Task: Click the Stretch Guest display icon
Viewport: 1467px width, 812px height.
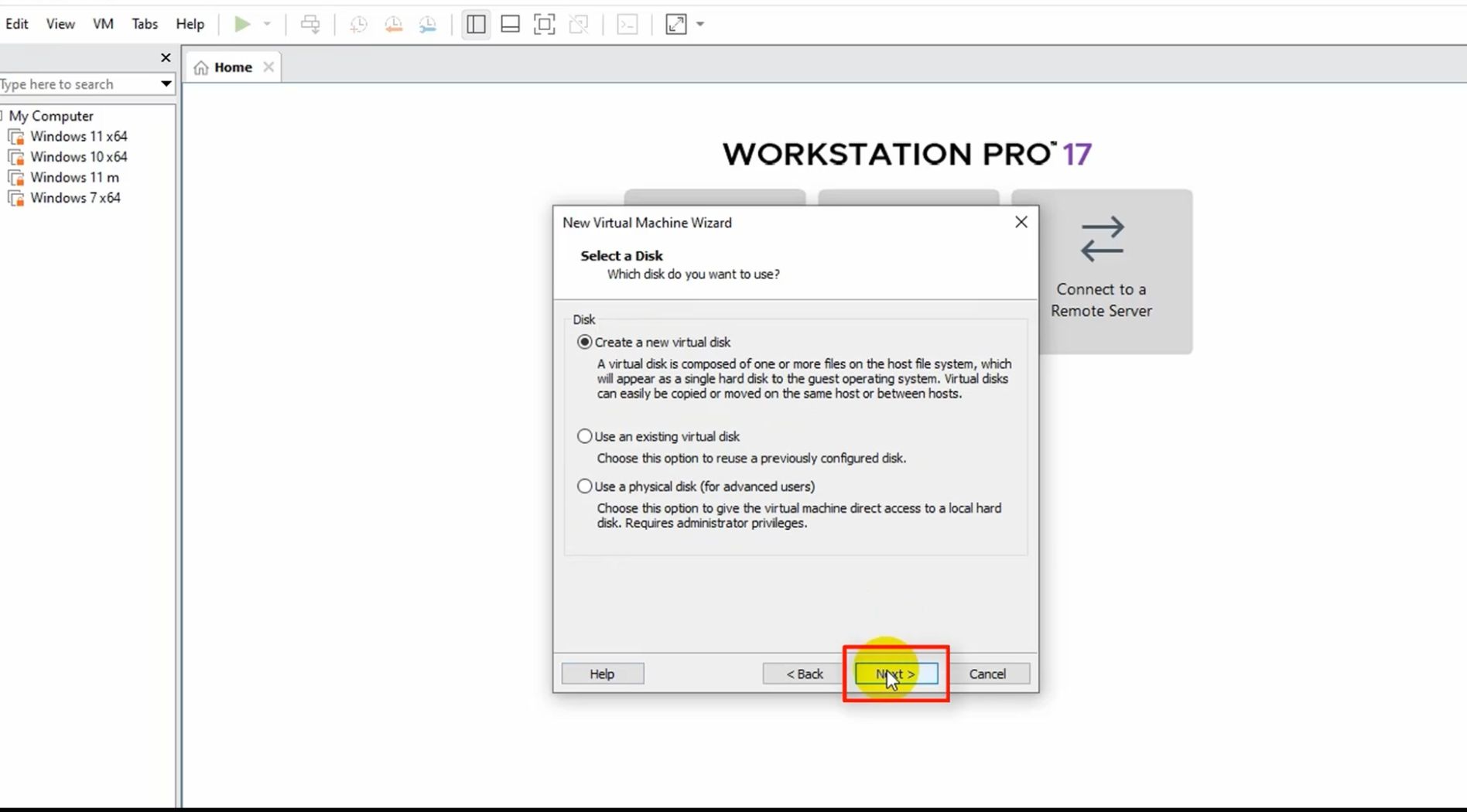Action: [x=676, y=24]
